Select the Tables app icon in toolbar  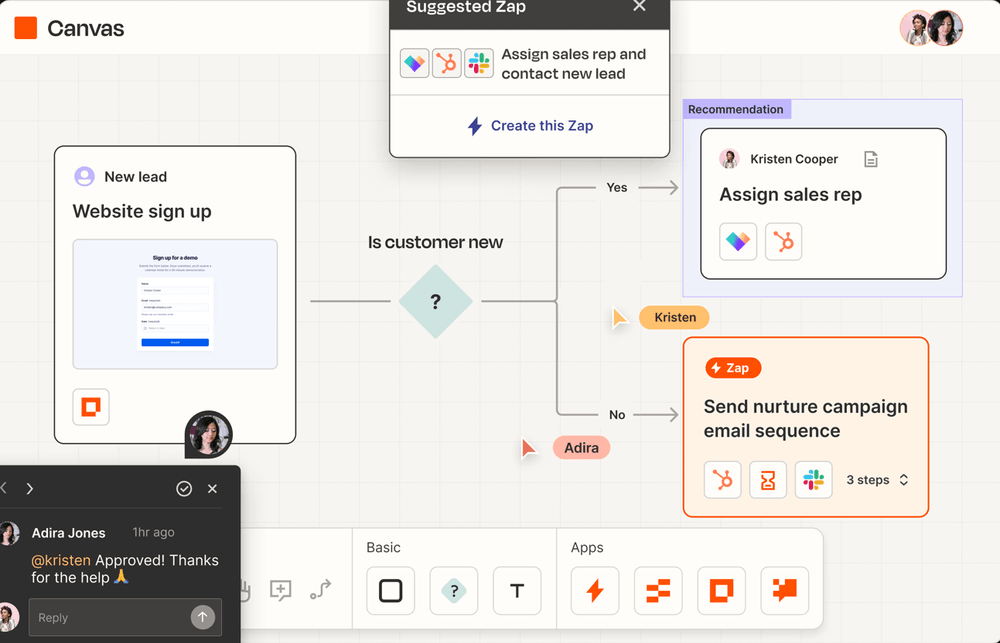[658, 591]
